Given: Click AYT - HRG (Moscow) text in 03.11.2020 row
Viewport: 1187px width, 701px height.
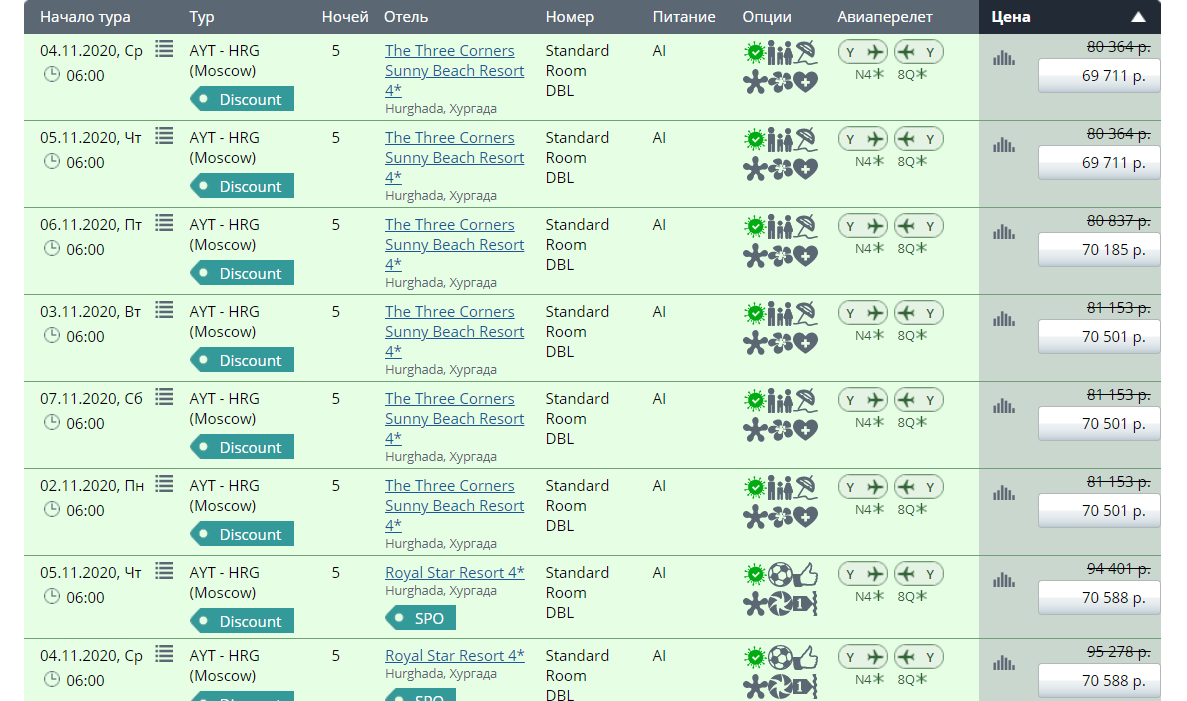Looking at the screenshot, I should (224, 322).
